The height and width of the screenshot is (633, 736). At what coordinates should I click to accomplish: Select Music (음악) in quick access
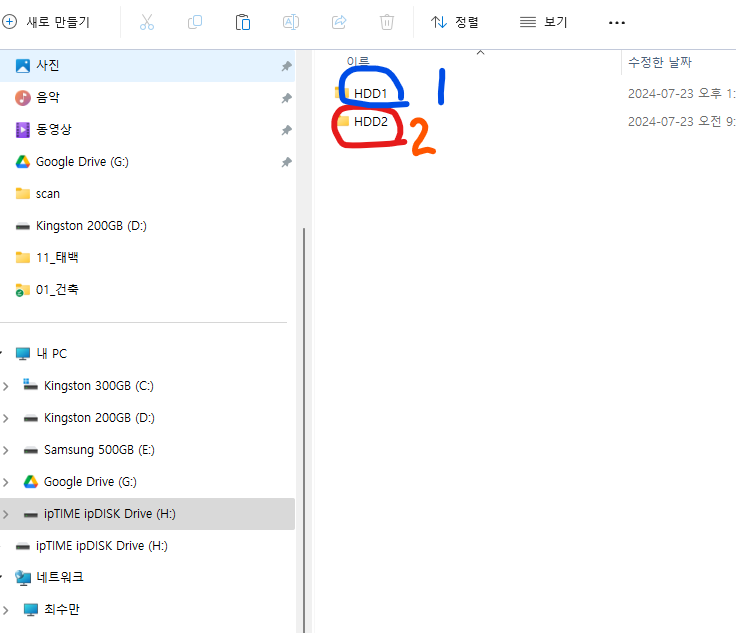147,98
